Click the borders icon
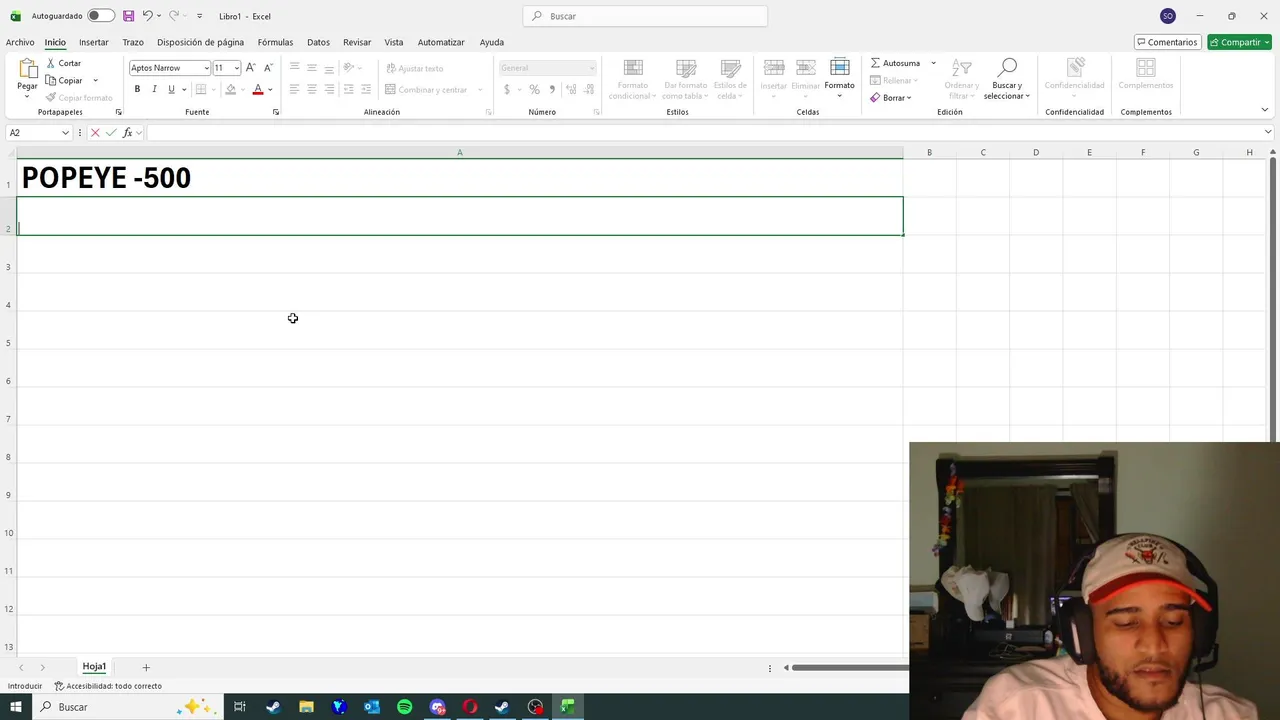 [201, 89]
